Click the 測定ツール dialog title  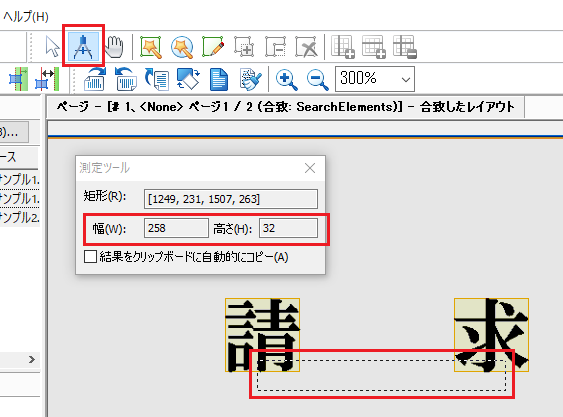click(104, 168)
